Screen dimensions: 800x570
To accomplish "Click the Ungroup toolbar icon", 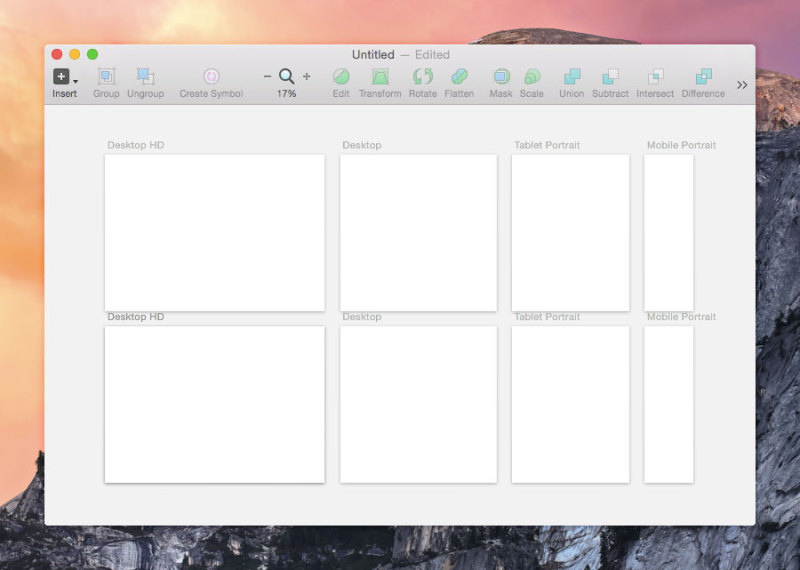I will click(x=145, y=77).
